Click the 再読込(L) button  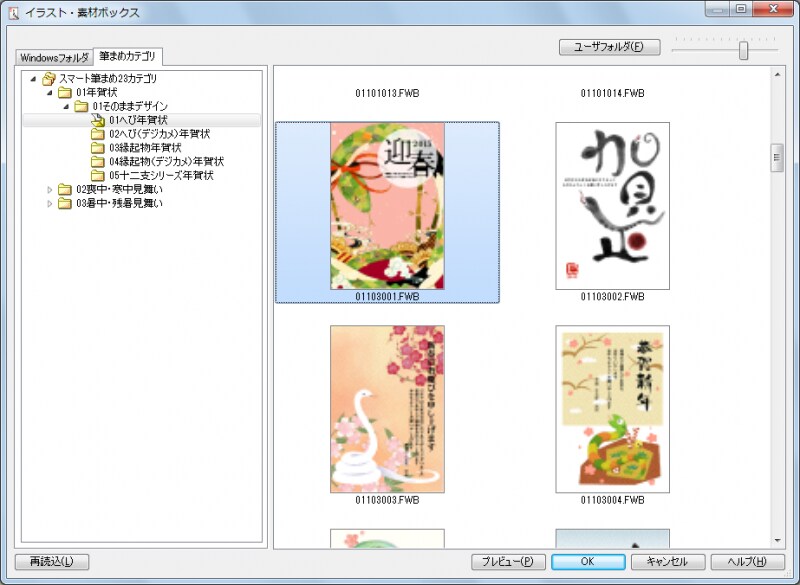pos(52,562)
